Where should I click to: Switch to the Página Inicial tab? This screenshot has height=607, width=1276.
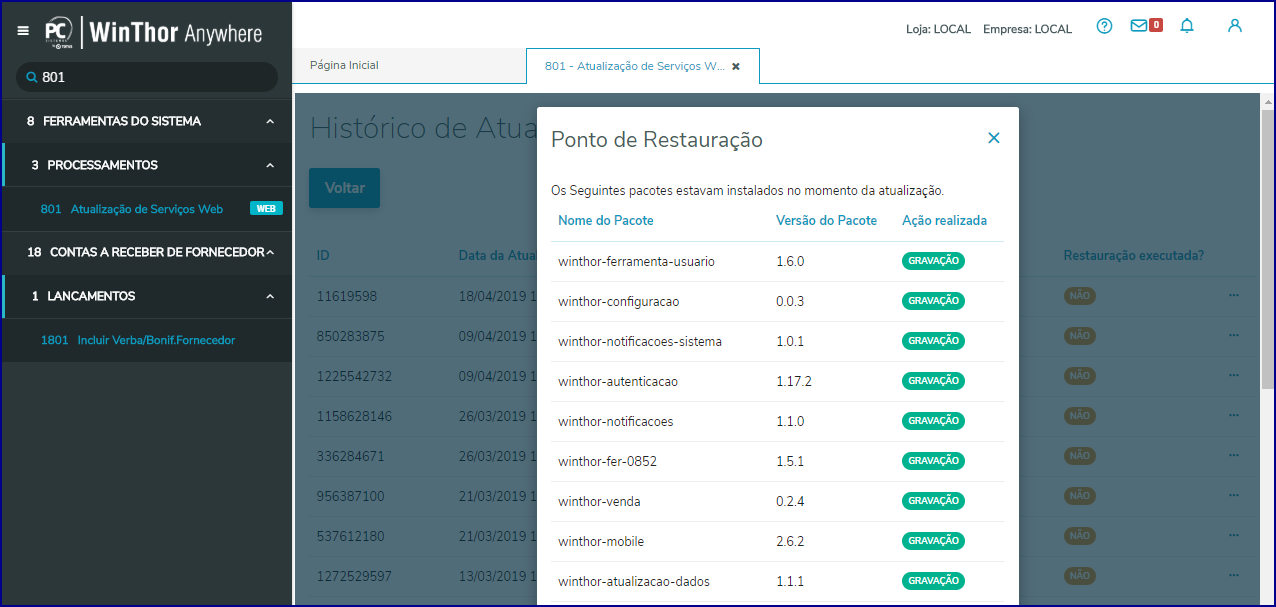[344, 65]
